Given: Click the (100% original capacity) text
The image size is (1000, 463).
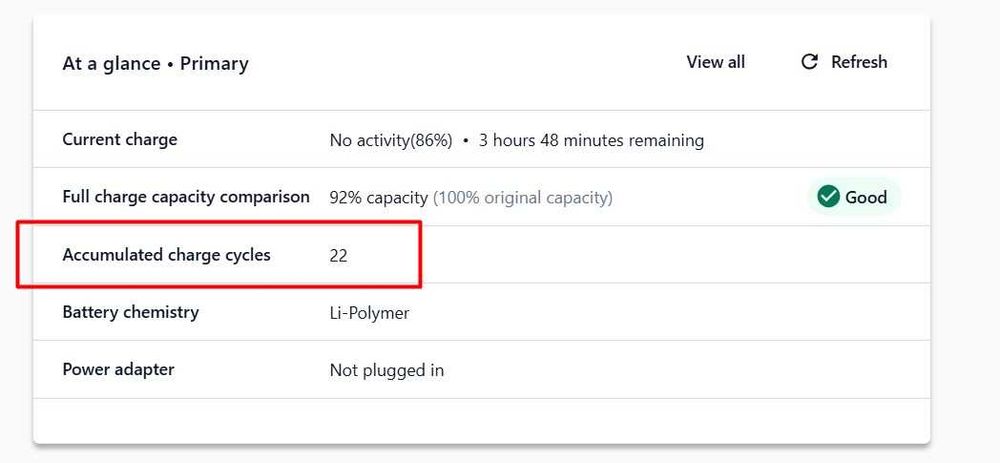Looking at the screenshot, I should (x=523, y=198).
